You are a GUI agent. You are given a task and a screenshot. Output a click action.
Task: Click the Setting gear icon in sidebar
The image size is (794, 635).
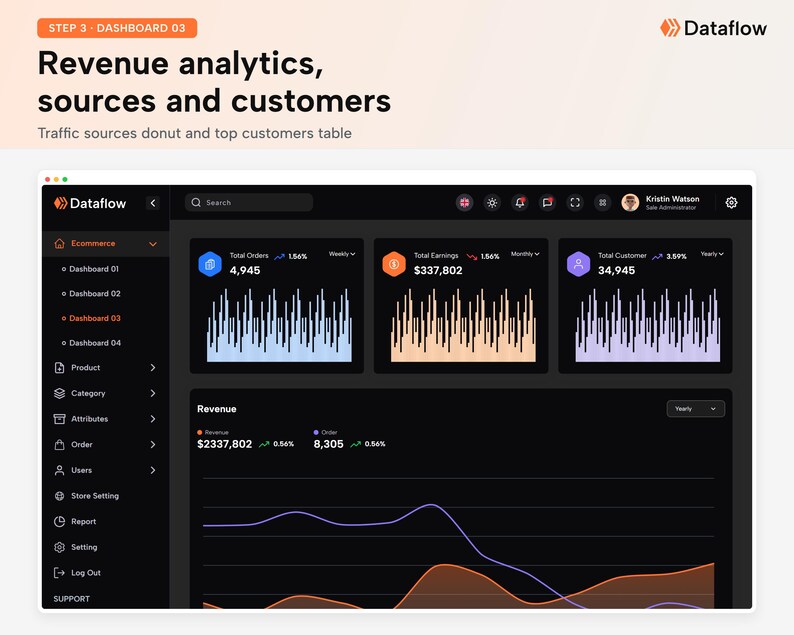pyautogui.click(x=59, y=547)
